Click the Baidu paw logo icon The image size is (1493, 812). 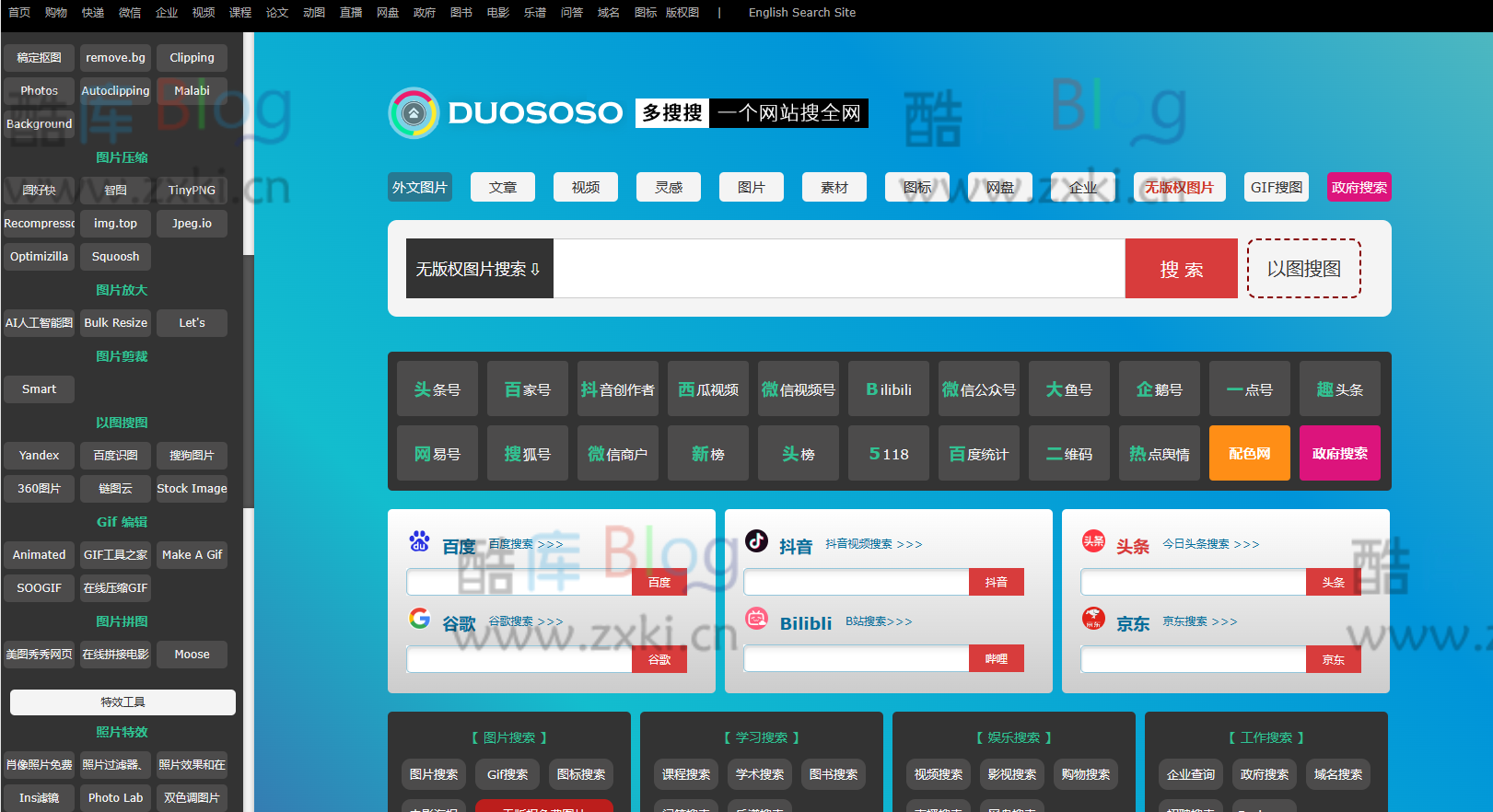click(419, 541)
